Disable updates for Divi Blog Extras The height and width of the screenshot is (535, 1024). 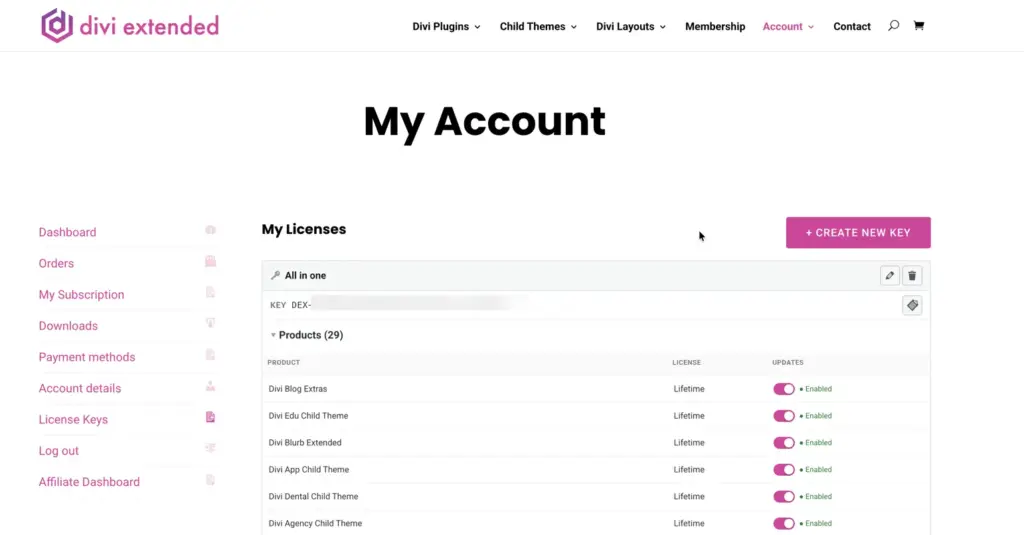[x=784, y=389]
